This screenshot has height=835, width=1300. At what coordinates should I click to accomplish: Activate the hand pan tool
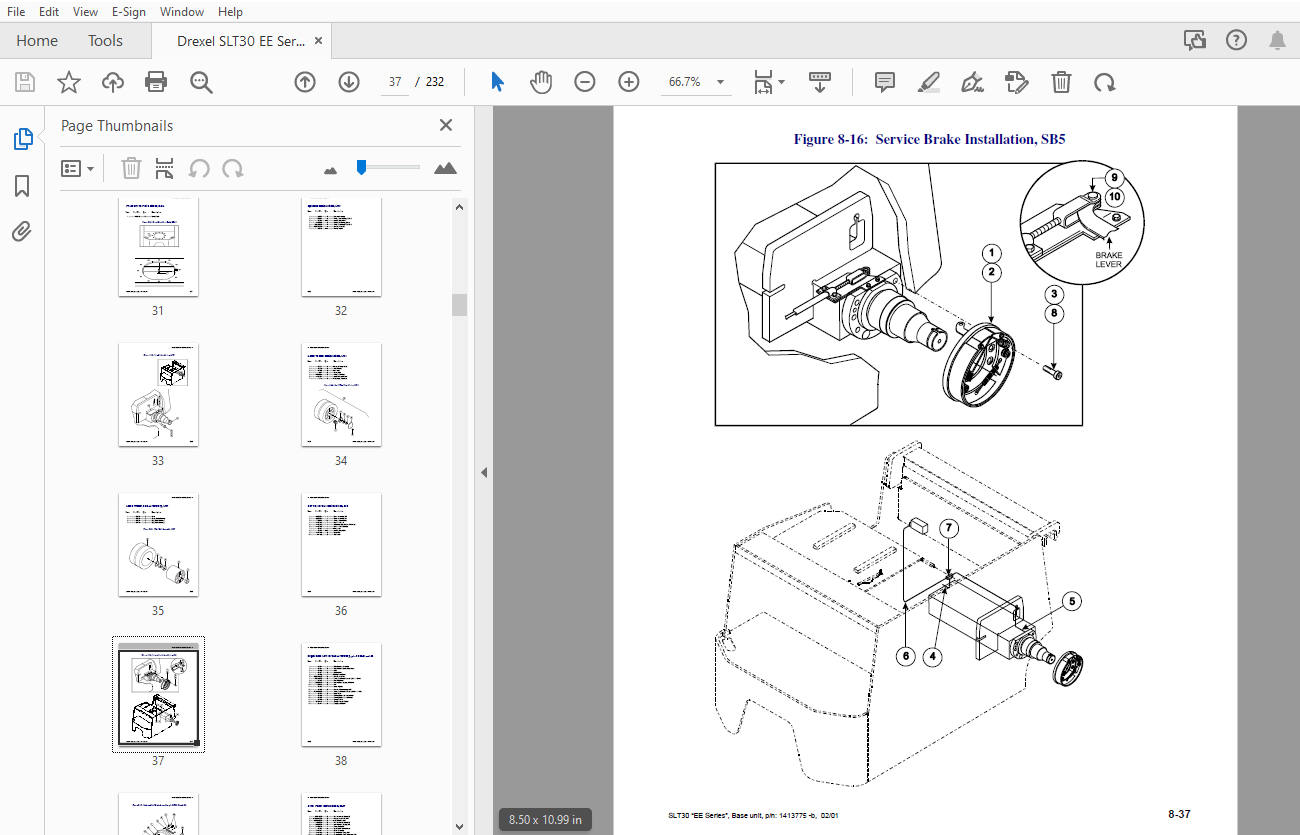click(x=541, y=82)
